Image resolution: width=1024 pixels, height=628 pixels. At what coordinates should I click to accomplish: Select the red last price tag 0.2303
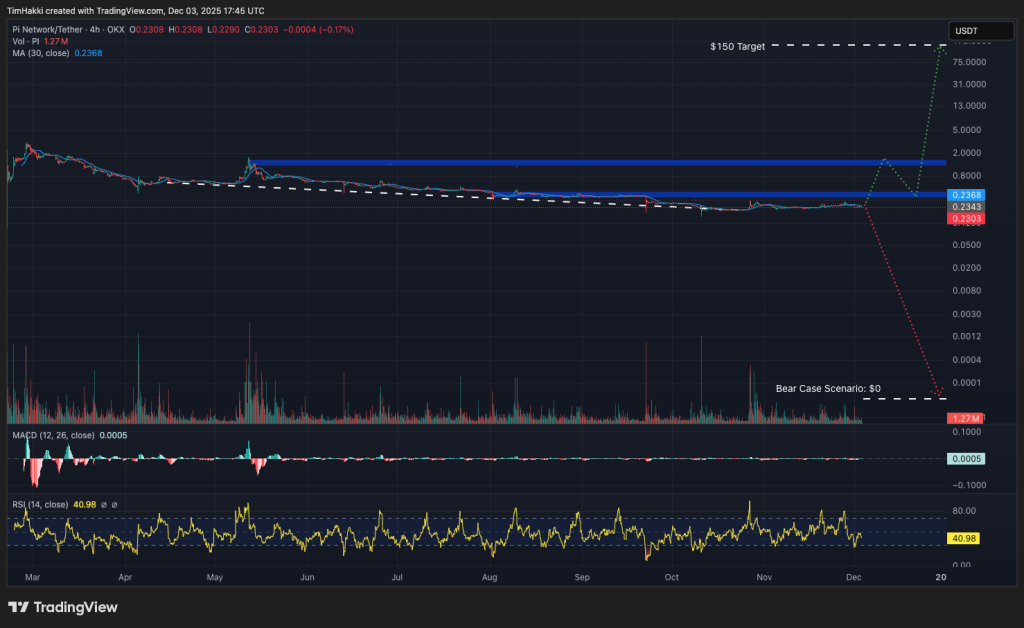click(x=967, y=218)
